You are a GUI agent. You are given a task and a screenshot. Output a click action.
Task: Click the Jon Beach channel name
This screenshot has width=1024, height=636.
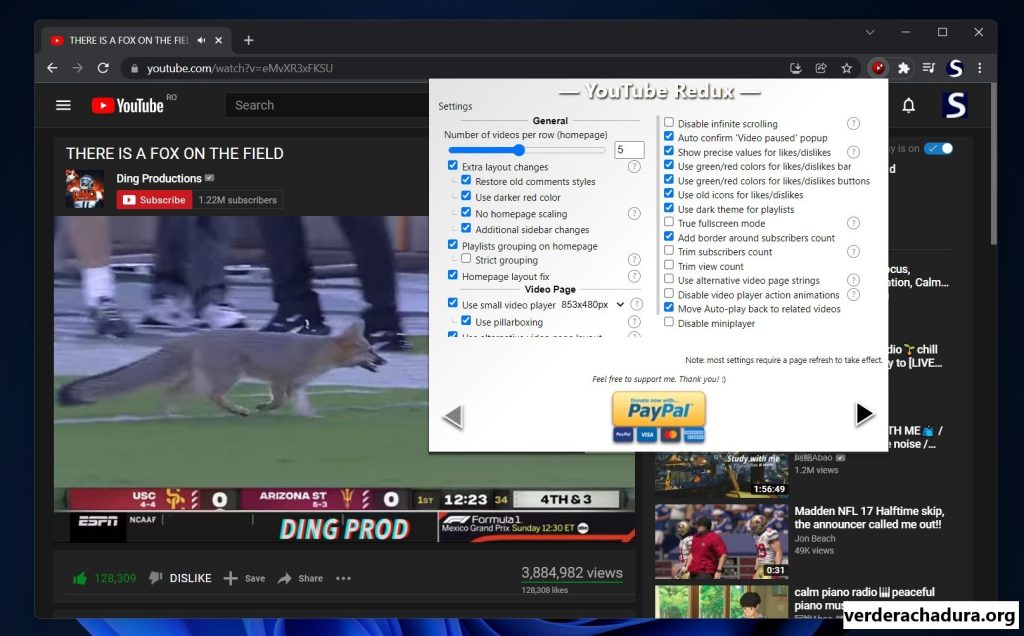click(814, 539)
